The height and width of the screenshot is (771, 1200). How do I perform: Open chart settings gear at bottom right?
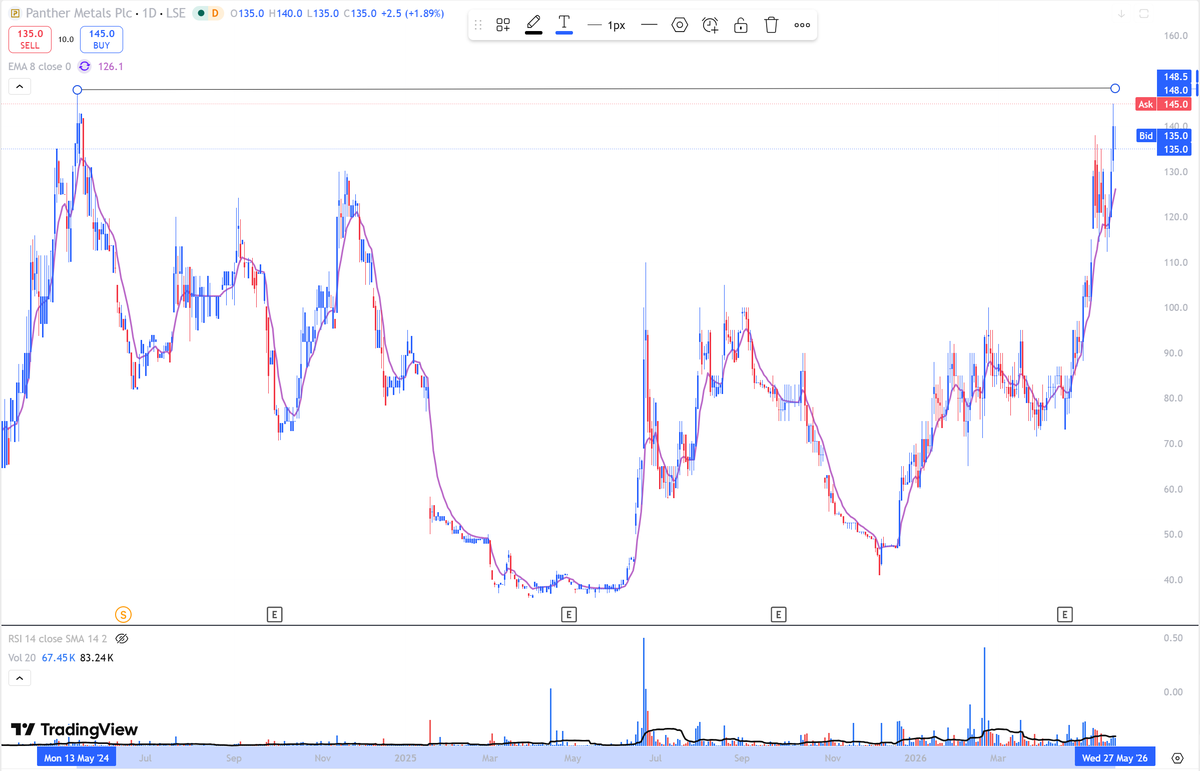(1177, 758)
